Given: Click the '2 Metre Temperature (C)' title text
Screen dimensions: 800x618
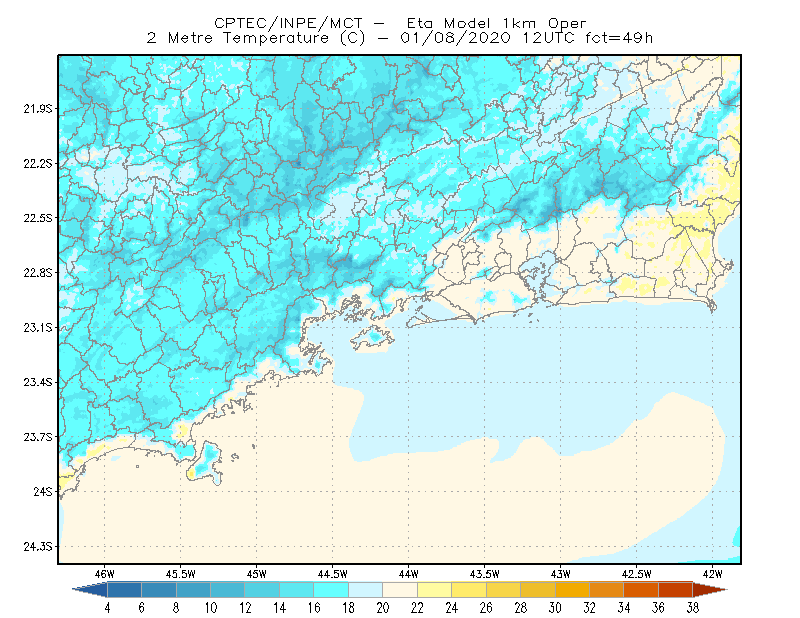Looking at the screenshot, I should 256,38.
